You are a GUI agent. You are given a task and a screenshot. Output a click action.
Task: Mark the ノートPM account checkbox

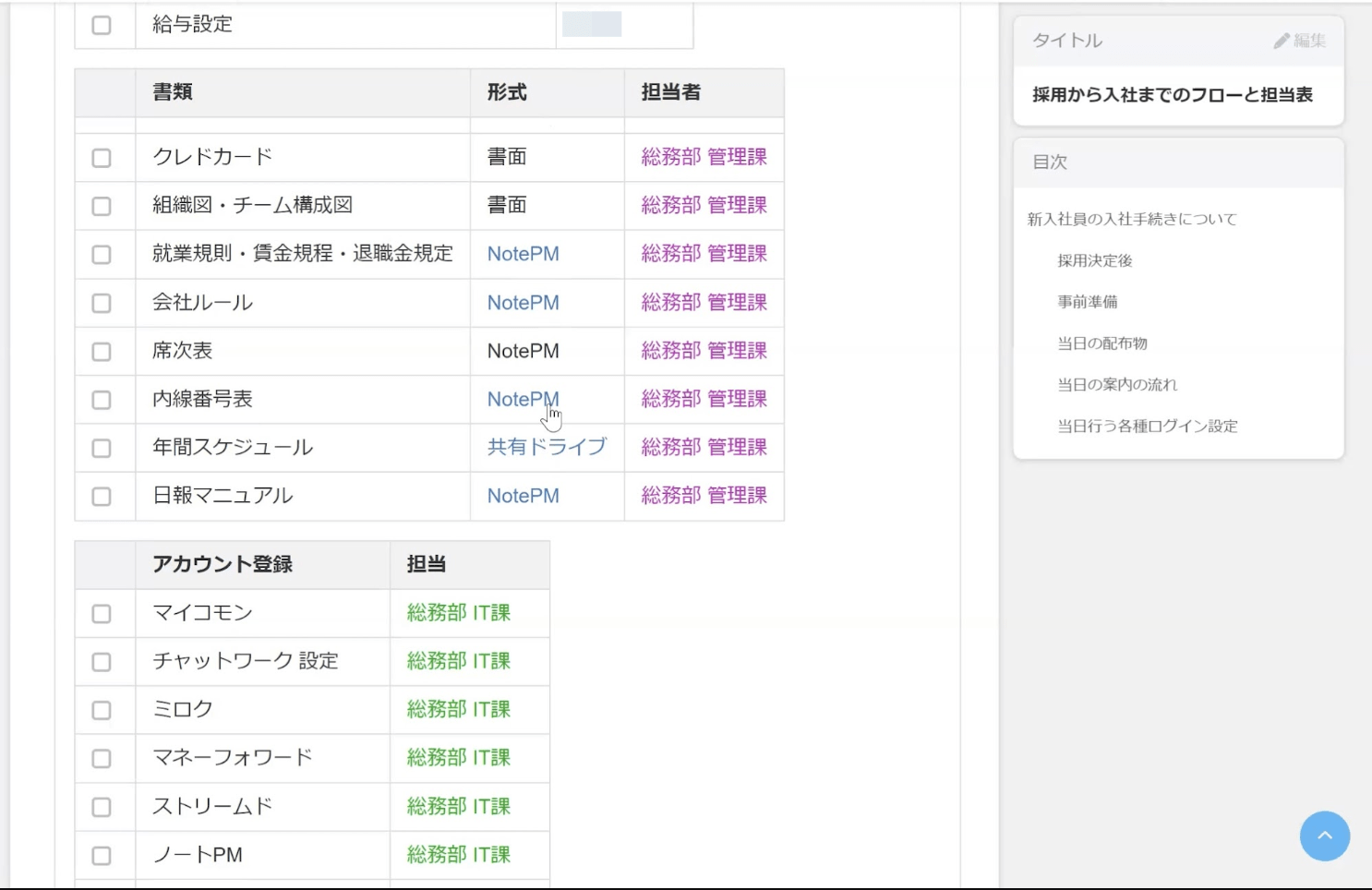click(102, 854)
